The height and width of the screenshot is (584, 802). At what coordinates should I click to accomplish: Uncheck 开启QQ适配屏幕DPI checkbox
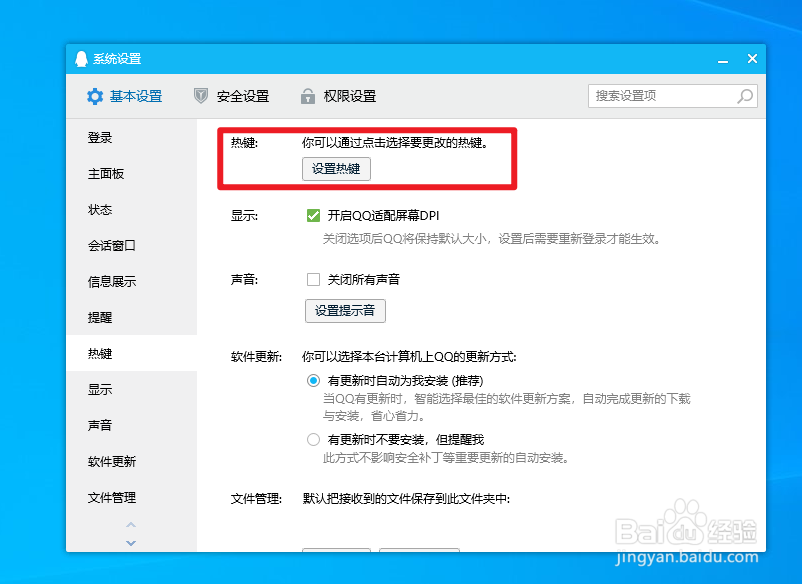coord(313,215)
